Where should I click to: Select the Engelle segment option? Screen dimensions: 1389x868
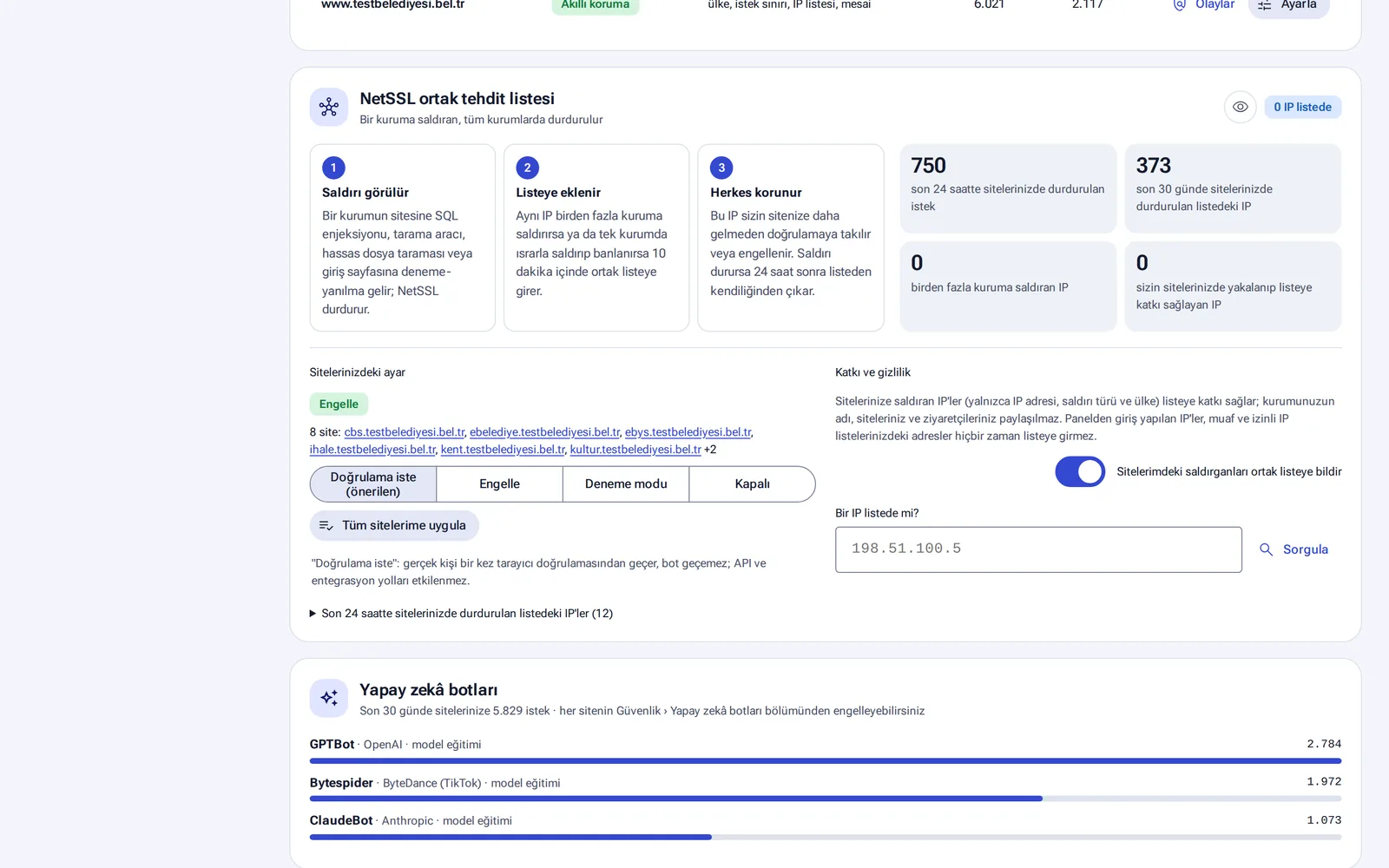pos(499,484)
